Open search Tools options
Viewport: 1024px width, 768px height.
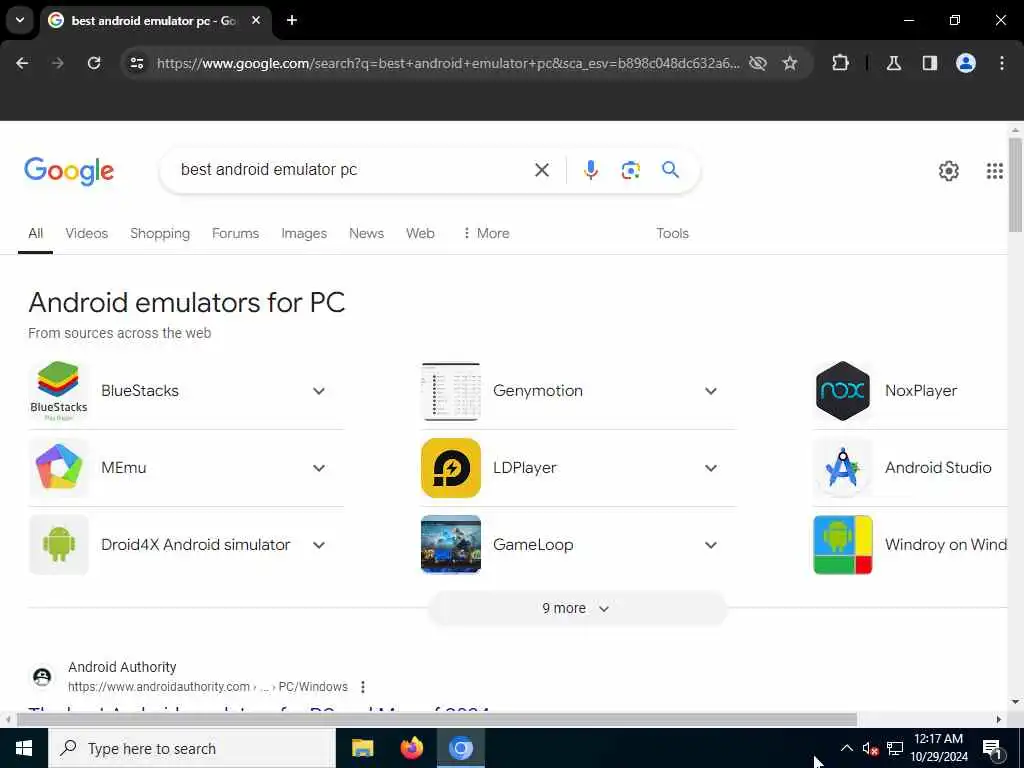[x=672, y=233]
